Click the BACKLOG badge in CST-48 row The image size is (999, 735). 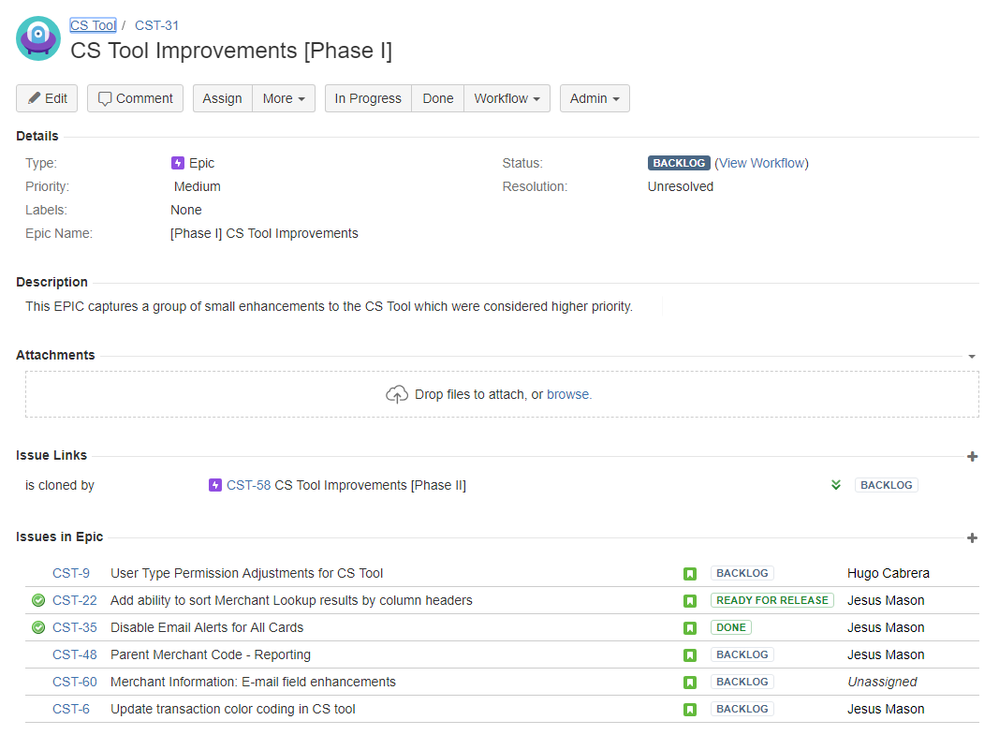tap(742, 655)
